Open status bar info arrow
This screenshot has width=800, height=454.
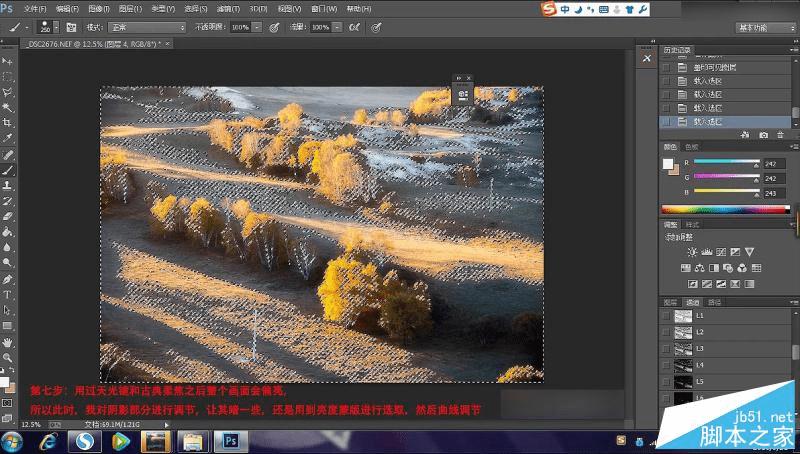[166, 424]
